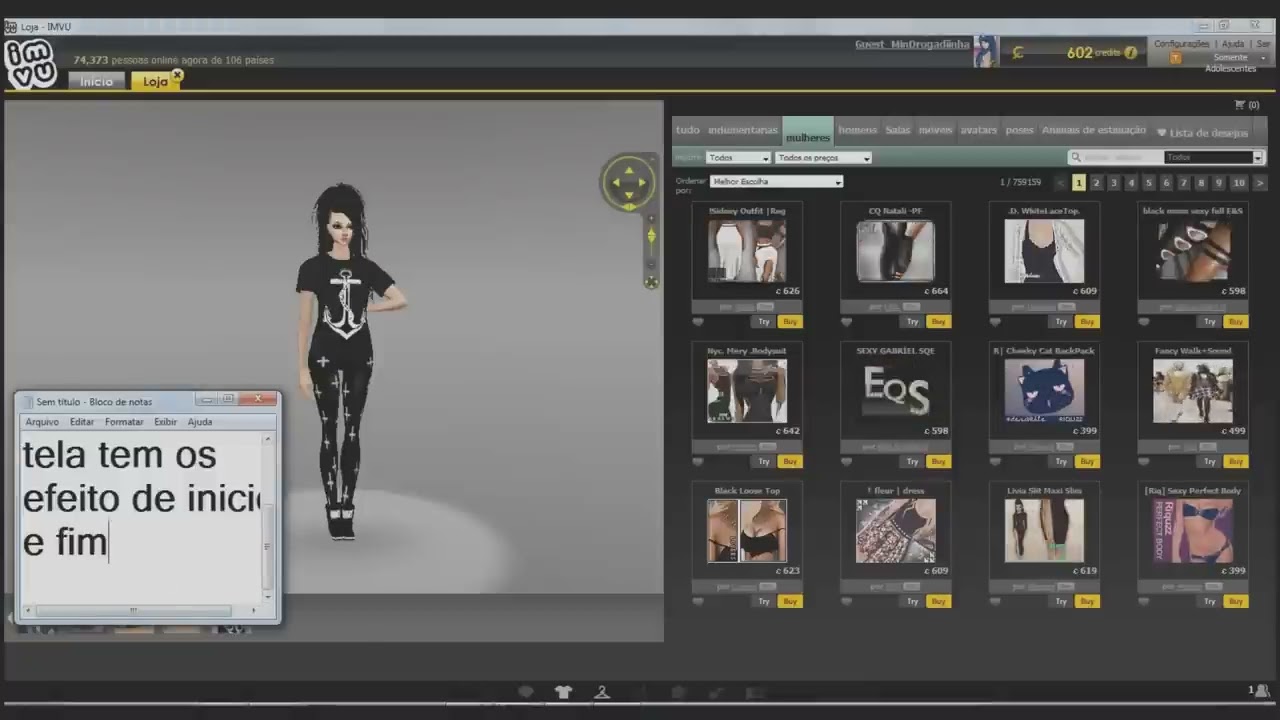Close the Loja tab
This screenshot has height=720, width=1280.
[177, 75]
